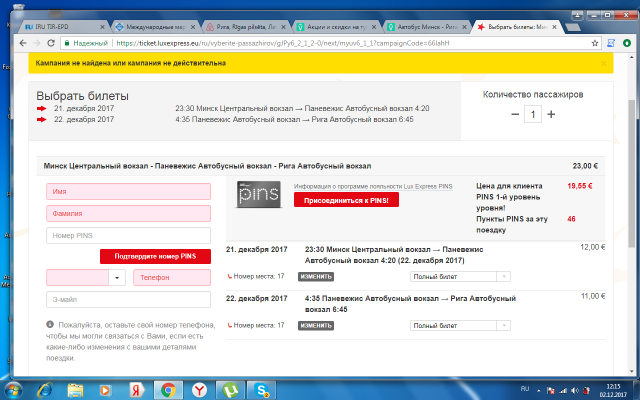Bookmark this page with the star icon
Screen dimensions: 640x400
click(603, 43)
